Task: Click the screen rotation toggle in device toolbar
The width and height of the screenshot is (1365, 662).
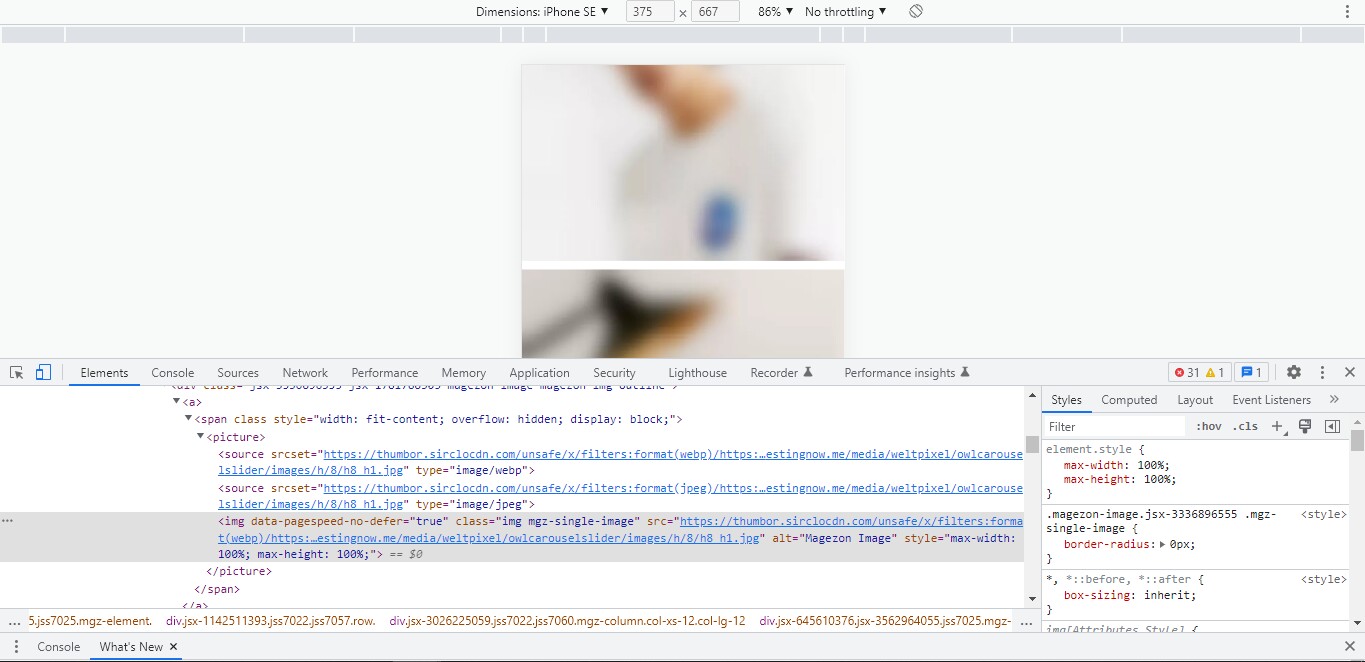Action: [x=915, y=11]
